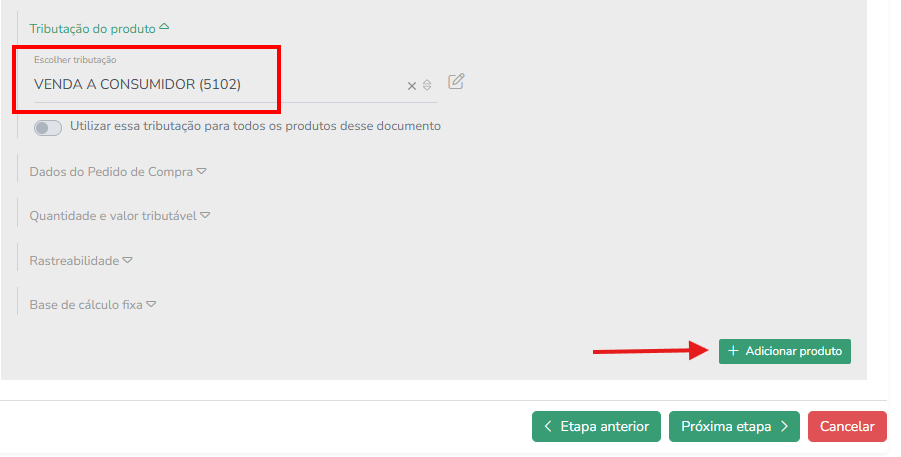Go back with Etapa anterior button
This screenshot has height=457, width=901.
[596, 427]
